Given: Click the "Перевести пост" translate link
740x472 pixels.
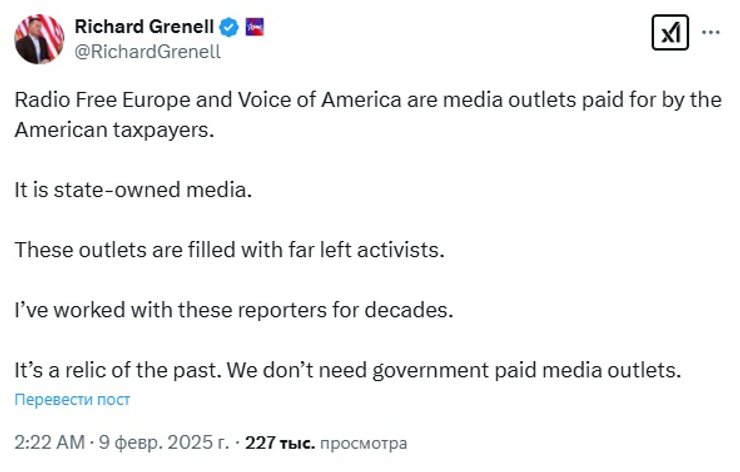Looking at the screenshot, I should [x=72, y=400].
